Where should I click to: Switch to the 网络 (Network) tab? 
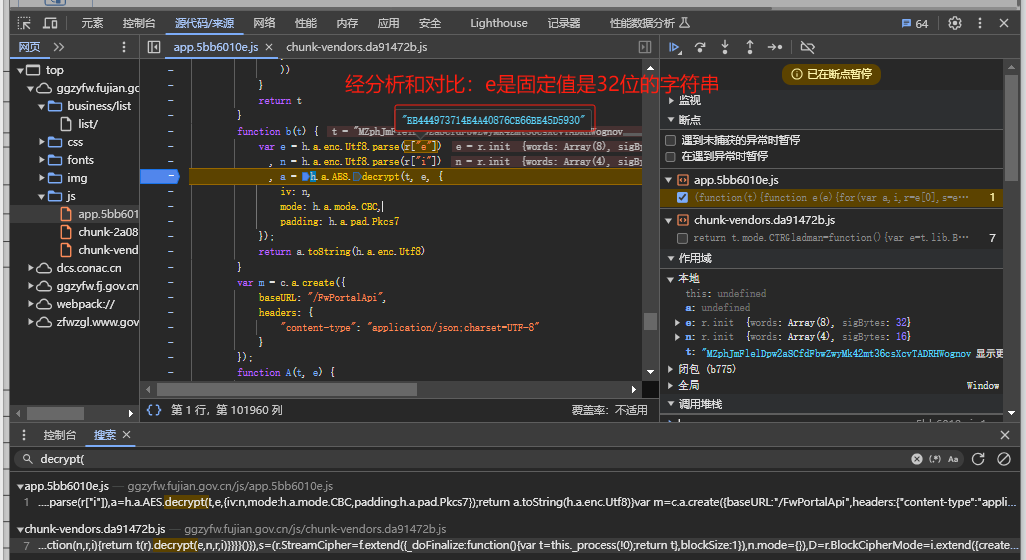(x=264, y=23)
